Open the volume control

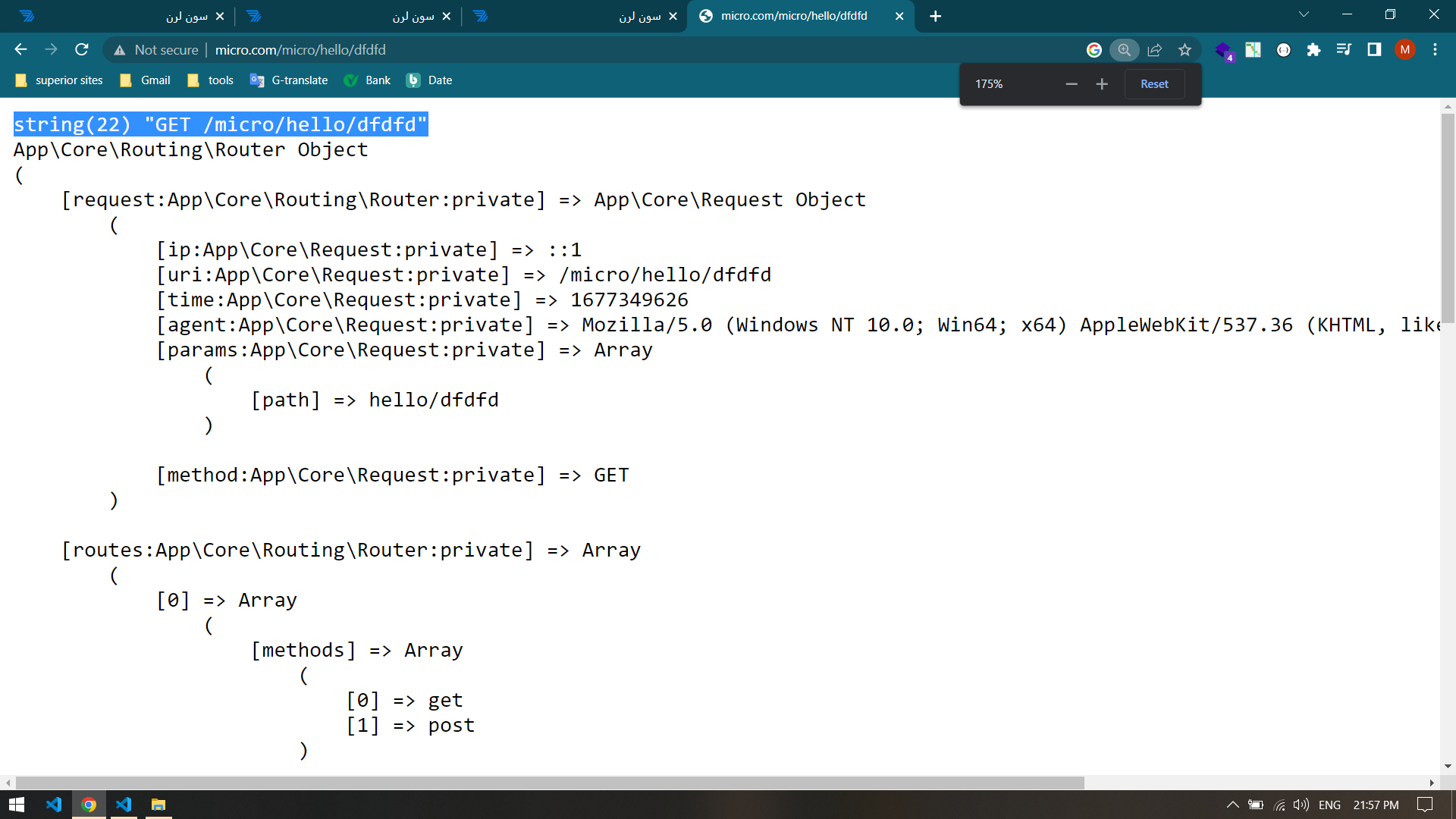tap(1301, 805)
